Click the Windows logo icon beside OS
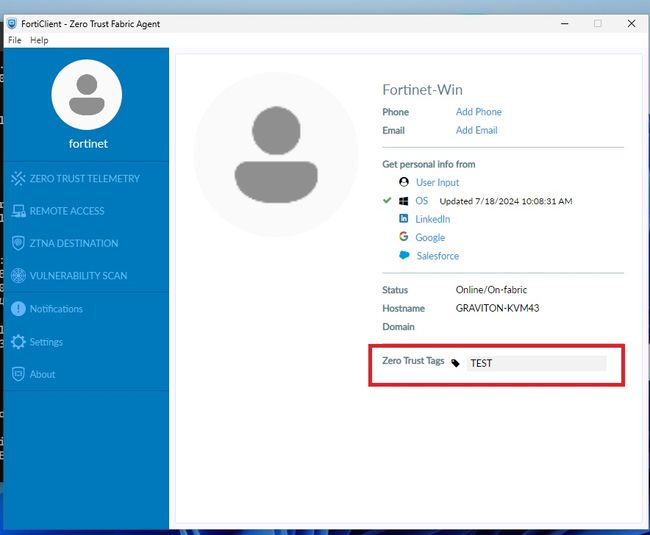 click(403, 201)
